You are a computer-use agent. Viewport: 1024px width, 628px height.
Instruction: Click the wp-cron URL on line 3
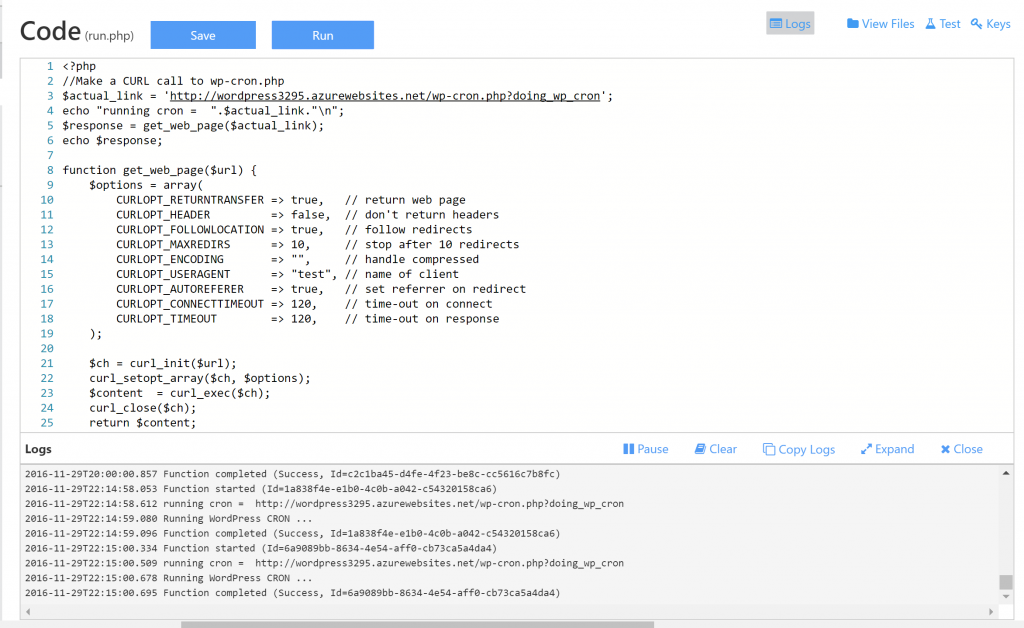point(385,95)
